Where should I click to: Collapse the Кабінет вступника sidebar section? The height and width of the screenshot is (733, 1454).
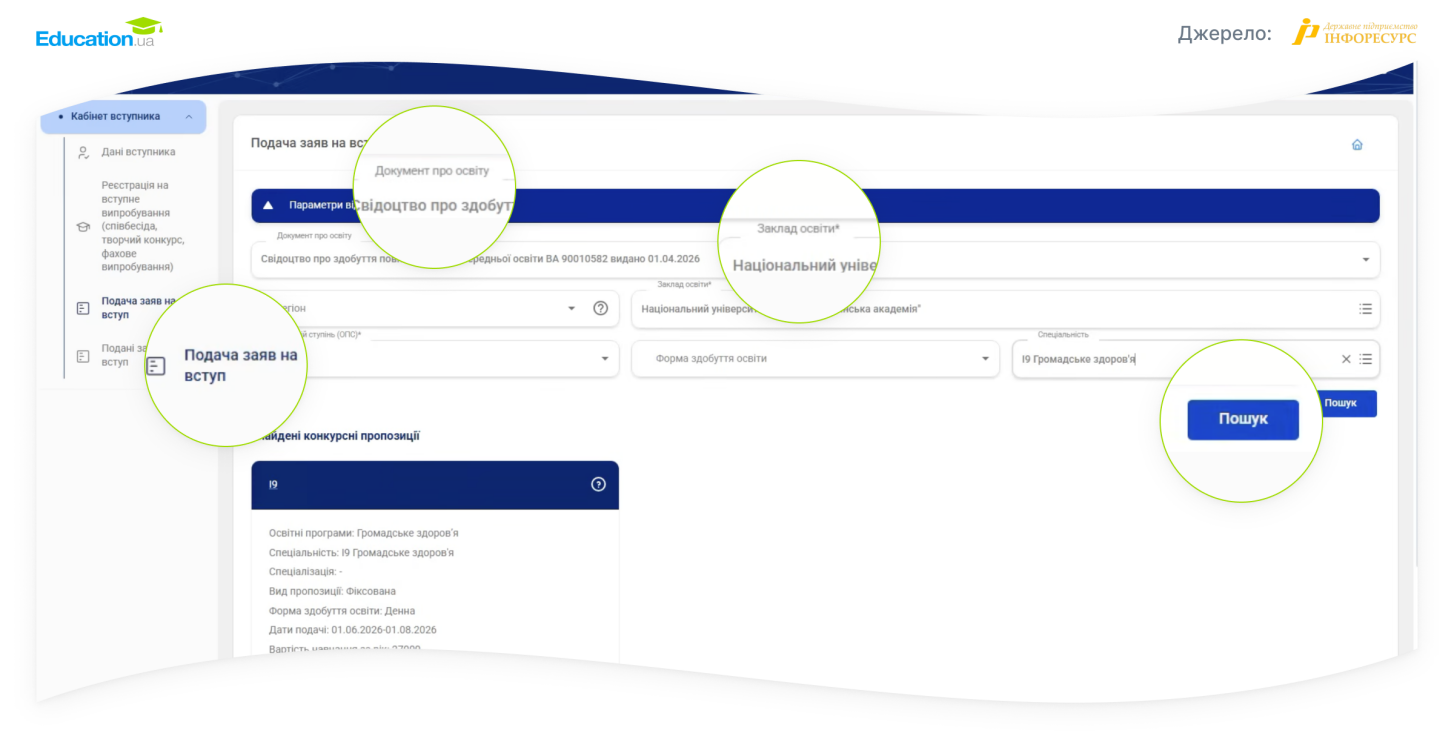[189, 117]
